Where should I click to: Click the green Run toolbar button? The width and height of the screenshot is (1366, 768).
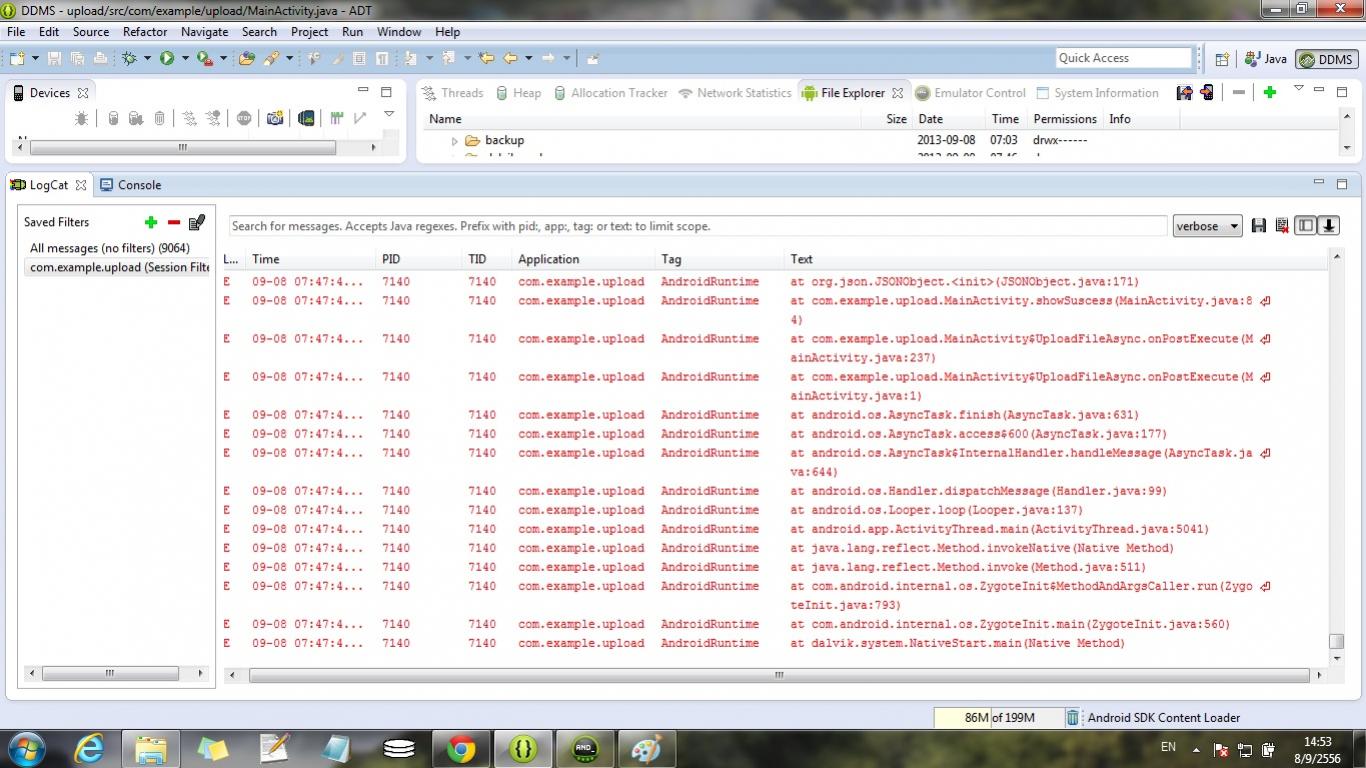pyautogui.click(x=167, y=59)
